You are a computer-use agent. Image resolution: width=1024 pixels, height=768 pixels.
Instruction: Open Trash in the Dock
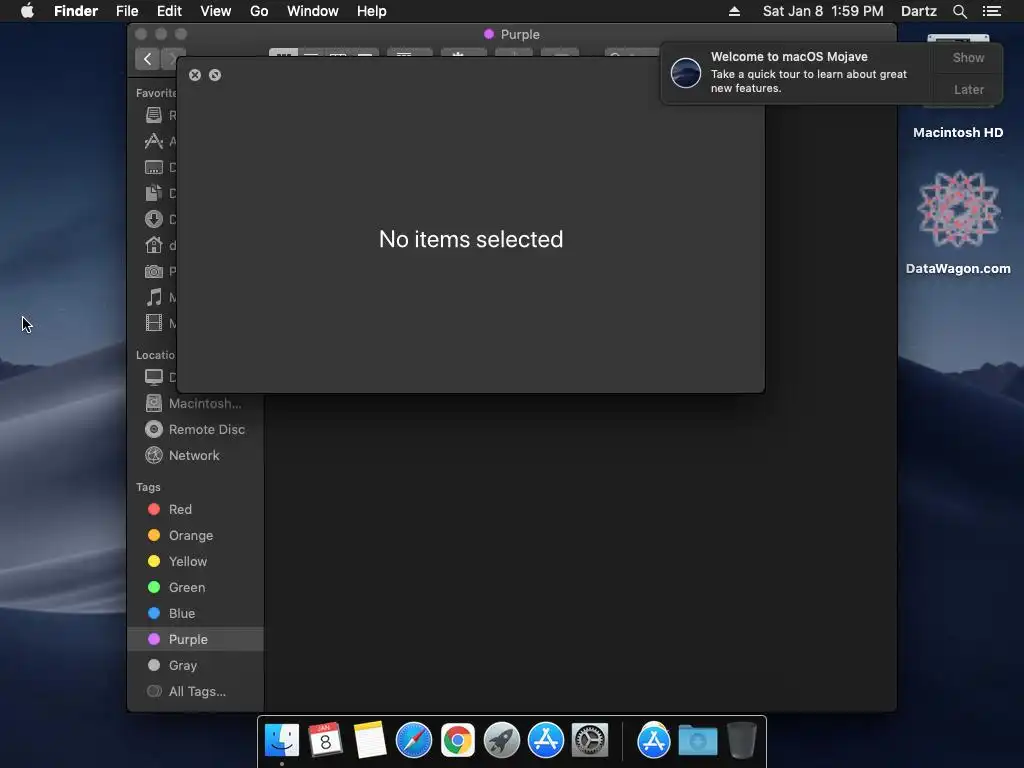[x=742, y=740]
